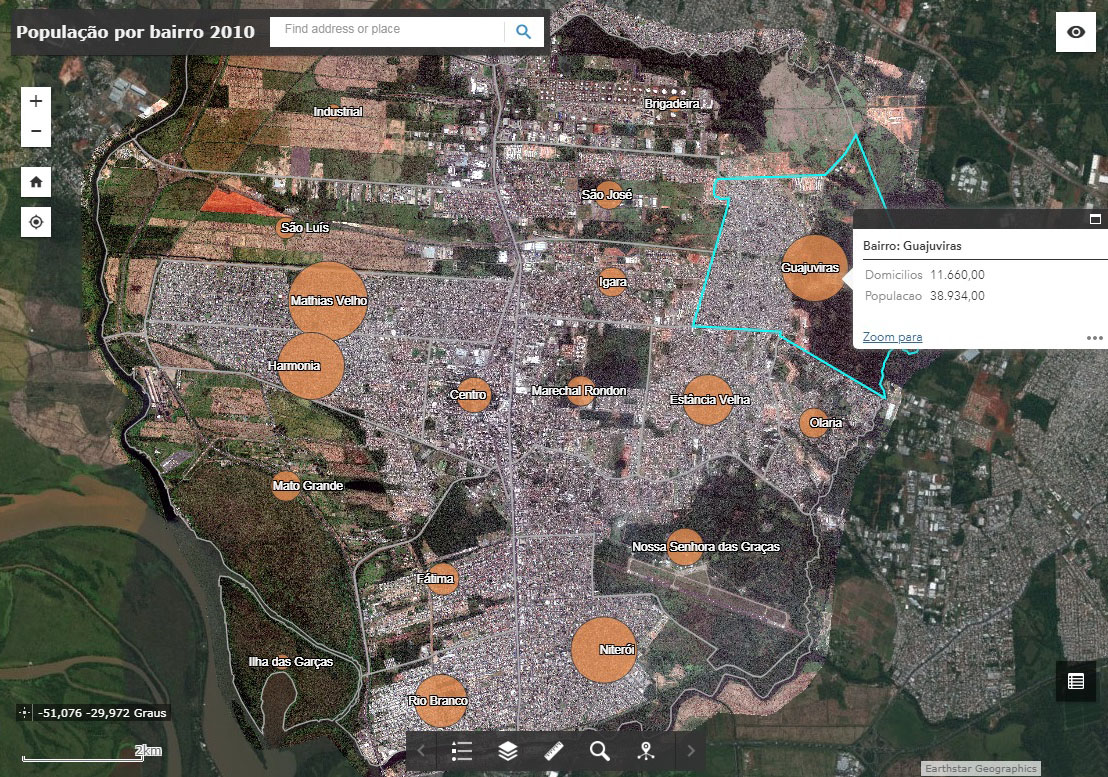Open the attribute table button
Viewport: 1108px width, 777px height.
tap(1076, 681)
